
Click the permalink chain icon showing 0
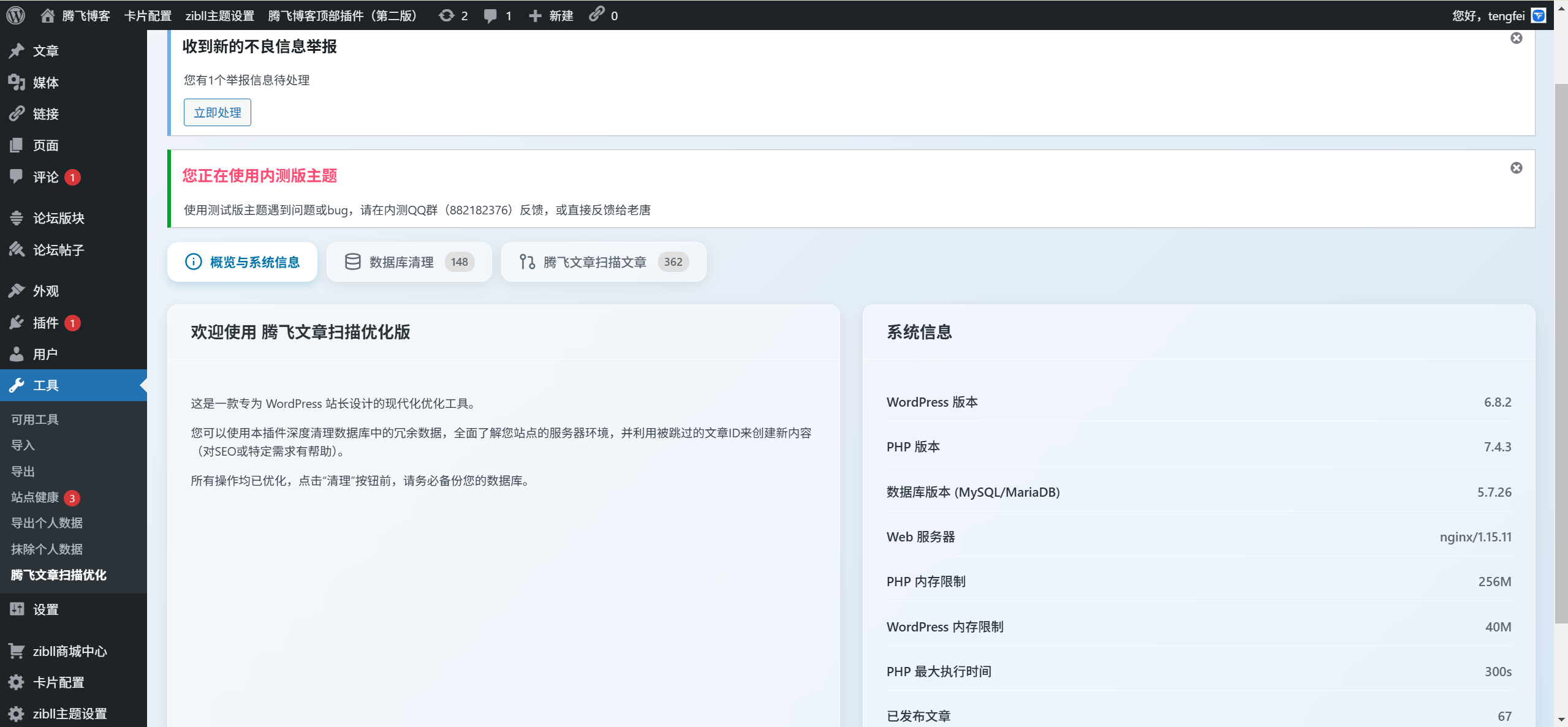tap(599, 15)
